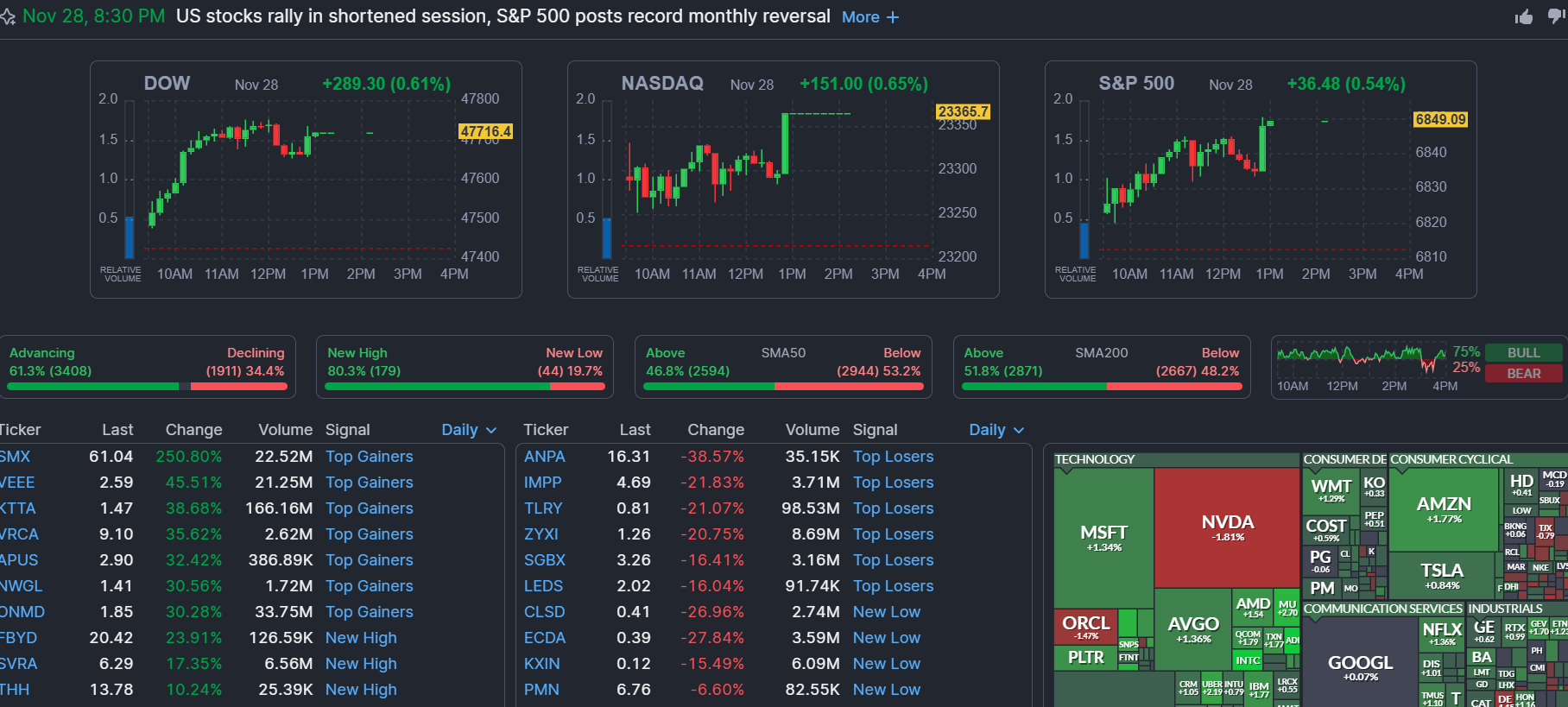Open the ANPA ticker link
Viewport: 1568px width, 707px height.
pos(544,457)
